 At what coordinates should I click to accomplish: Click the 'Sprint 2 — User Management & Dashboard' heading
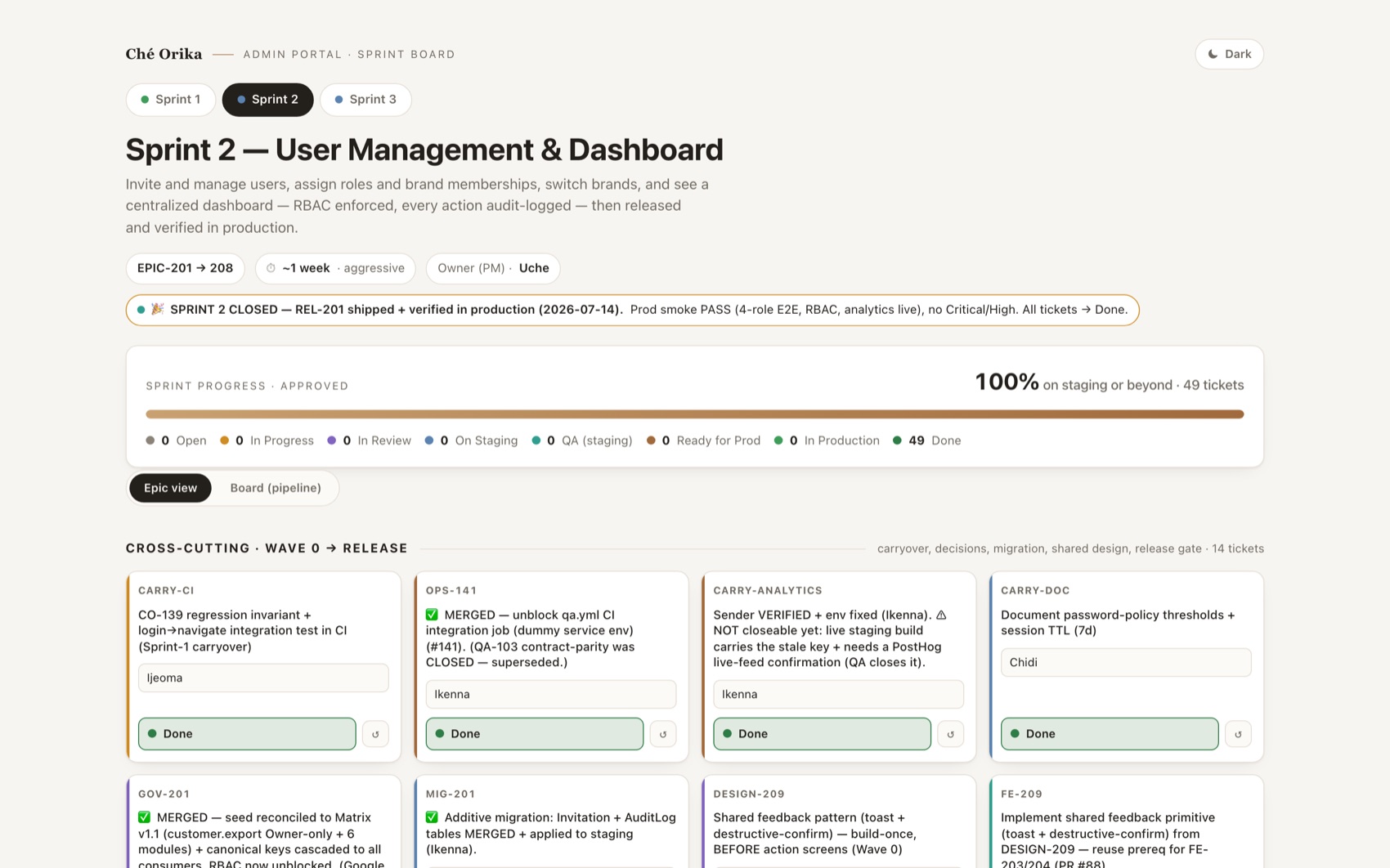[424, 150]
